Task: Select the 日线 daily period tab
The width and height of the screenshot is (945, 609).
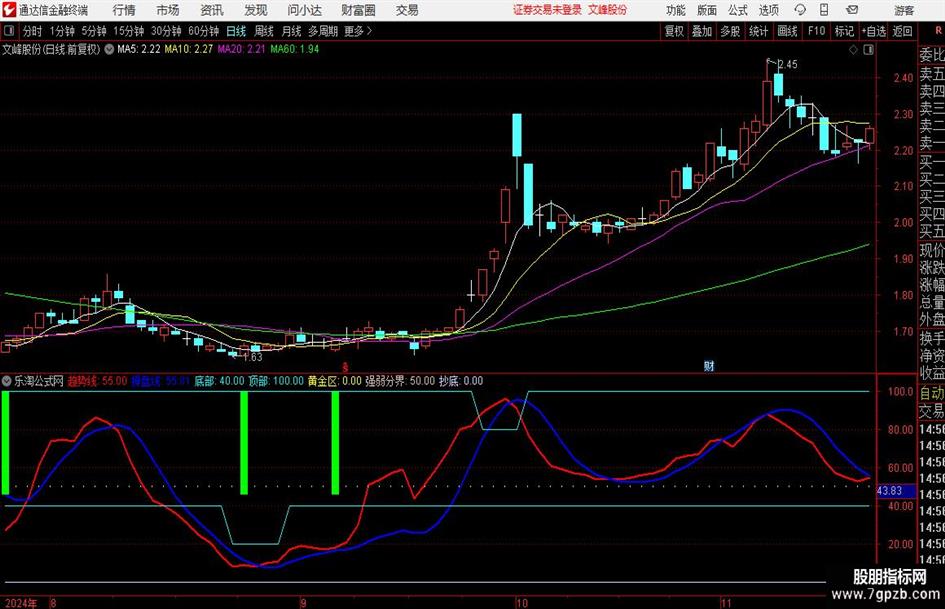Action: (236, 31)
